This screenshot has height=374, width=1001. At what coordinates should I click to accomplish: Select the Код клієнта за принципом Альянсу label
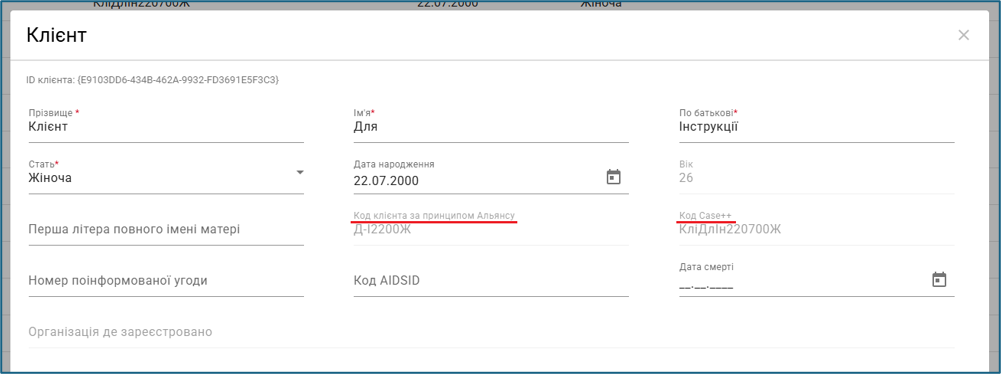pyautogui.click(x=434, y=216)
